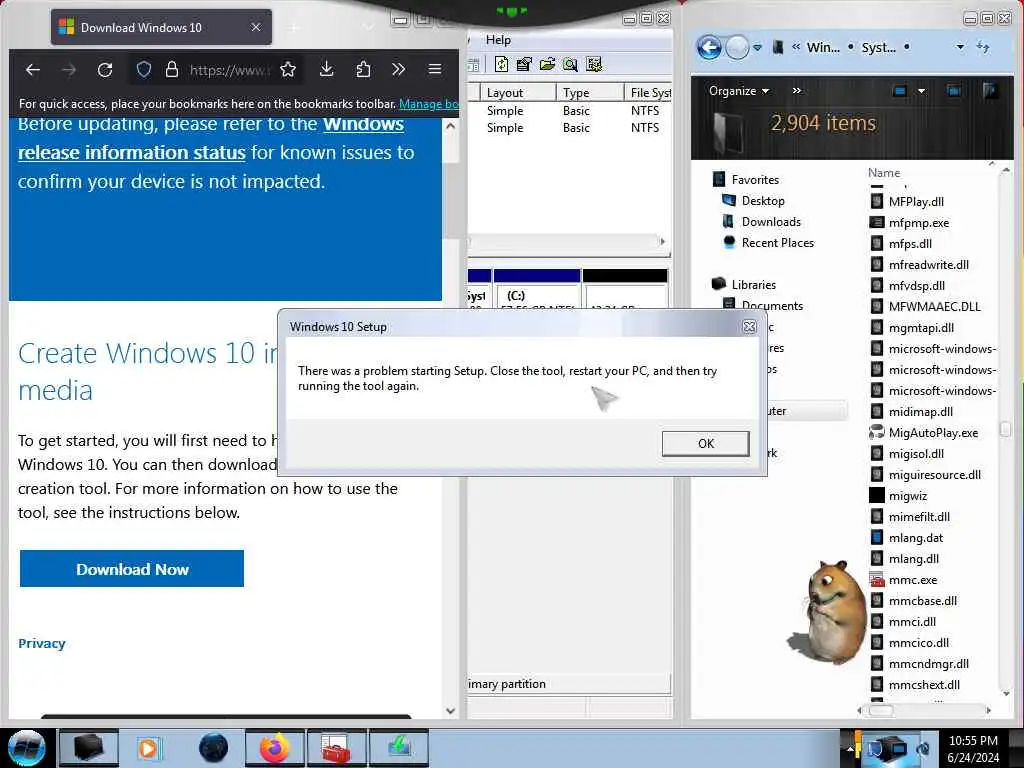Viewport: 1024px width, 768px height.
Task: Click the Explorer refresh arrows icon
Action: 983,46
